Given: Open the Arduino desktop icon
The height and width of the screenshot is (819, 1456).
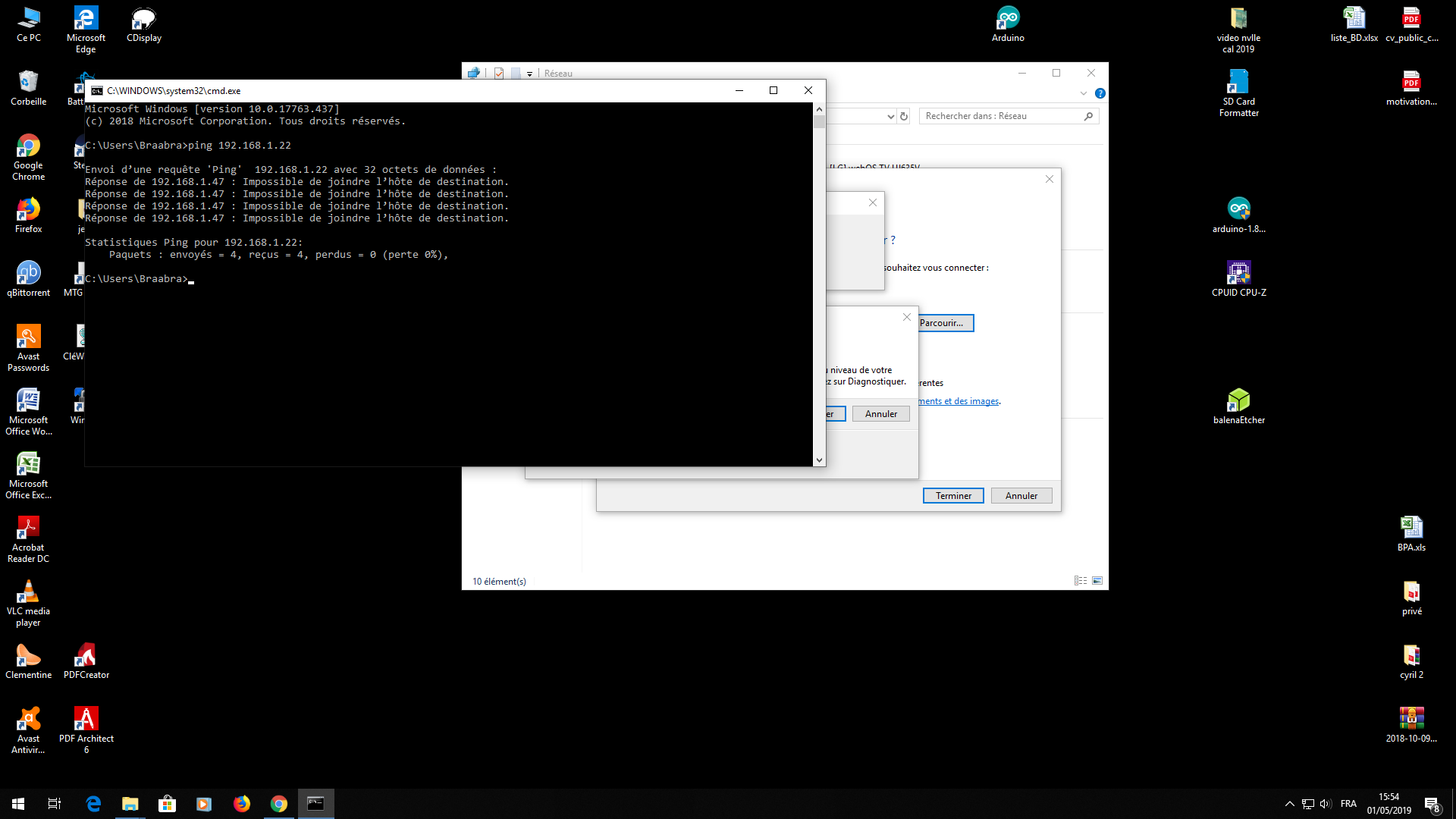Looking at the screenshot, I should 1008,25.
